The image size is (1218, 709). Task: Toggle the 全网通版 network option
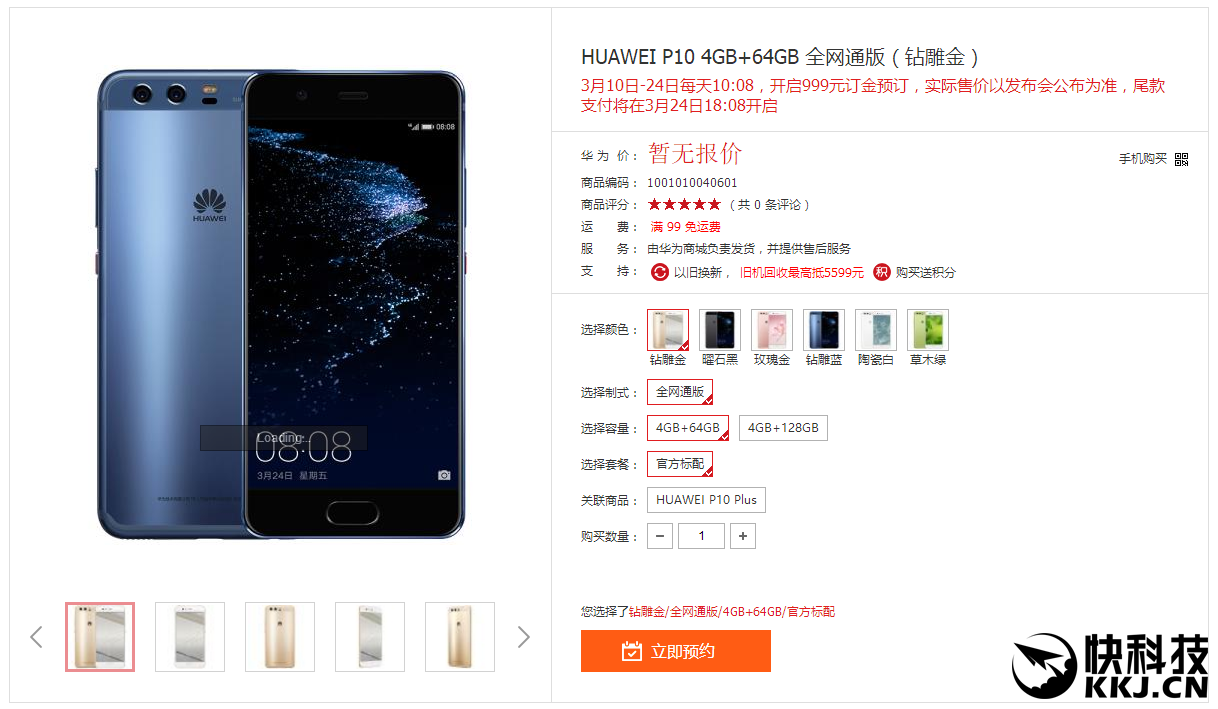pos(680,392)
